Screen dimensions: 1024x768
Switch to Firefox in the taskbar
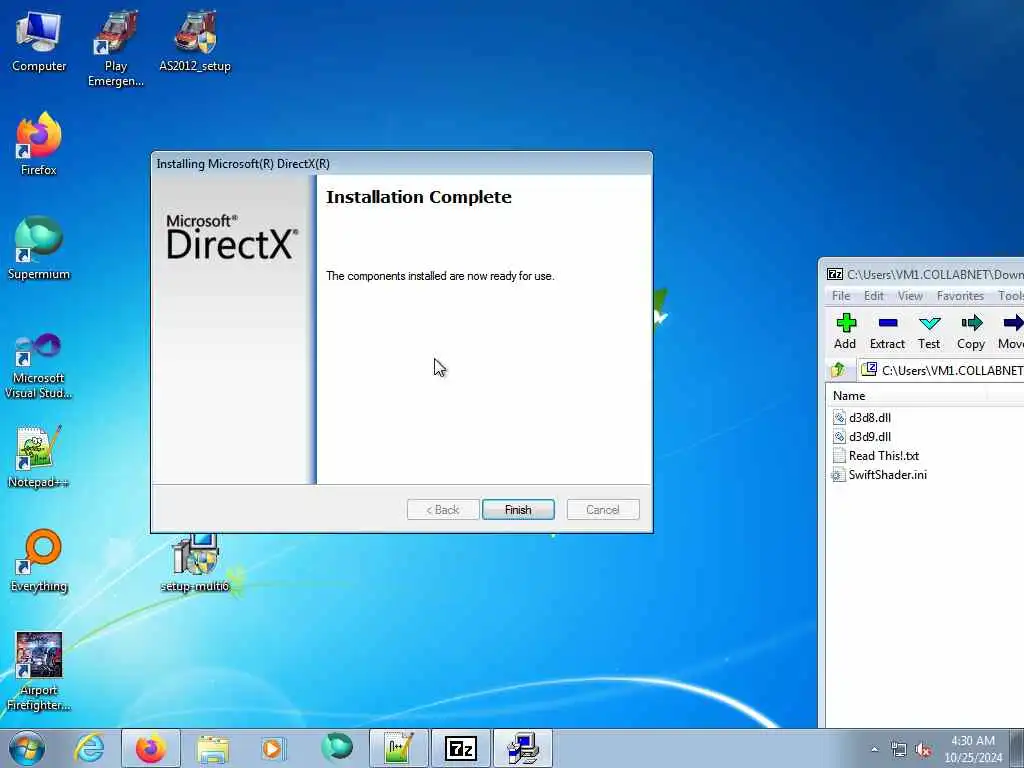click(151, 748)
